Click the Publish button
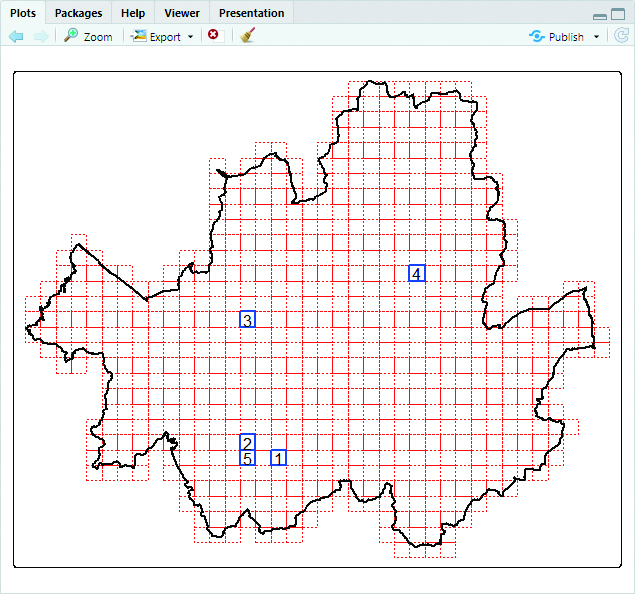 [557, 36]
